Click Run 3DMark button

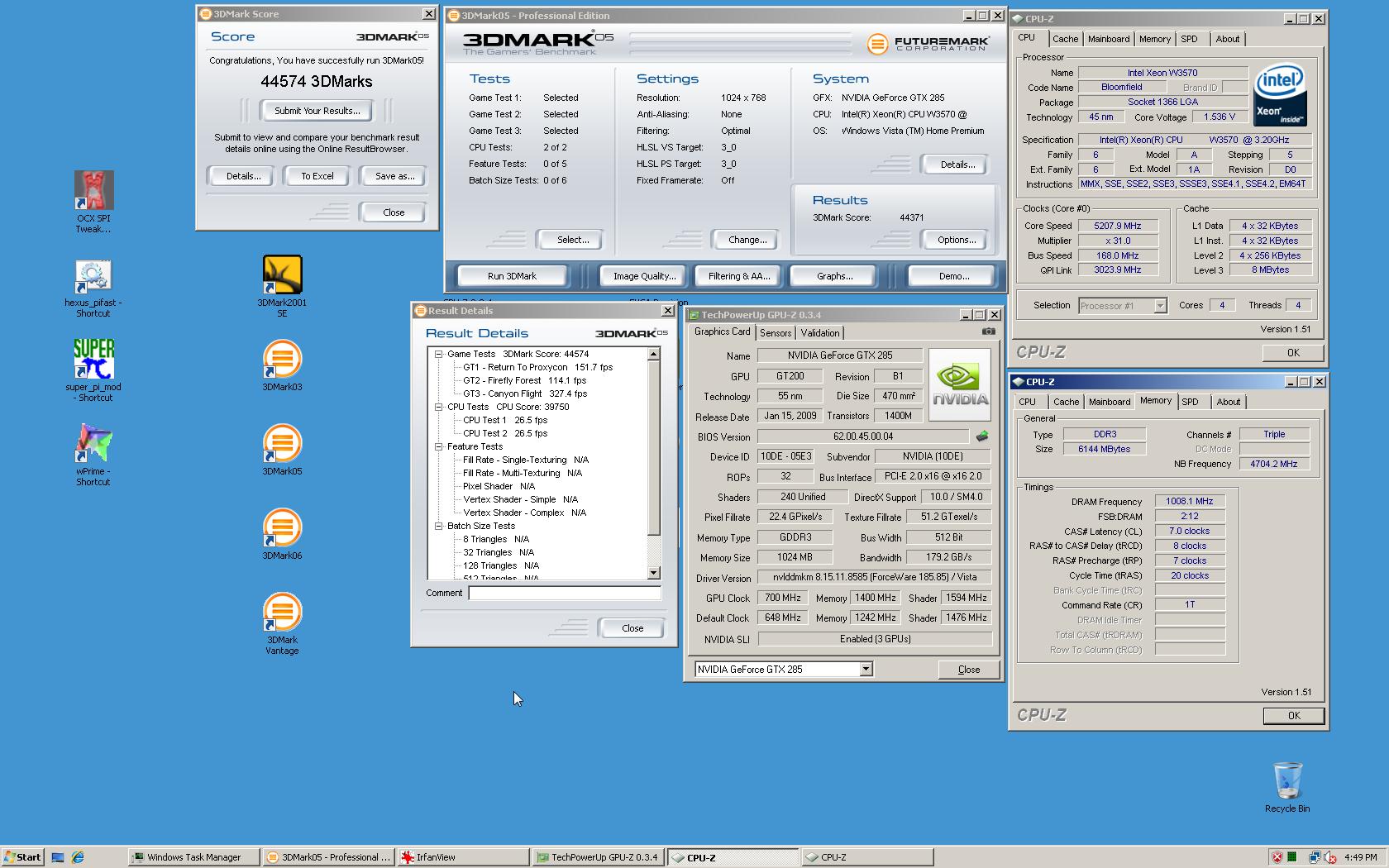click(512, 276)
